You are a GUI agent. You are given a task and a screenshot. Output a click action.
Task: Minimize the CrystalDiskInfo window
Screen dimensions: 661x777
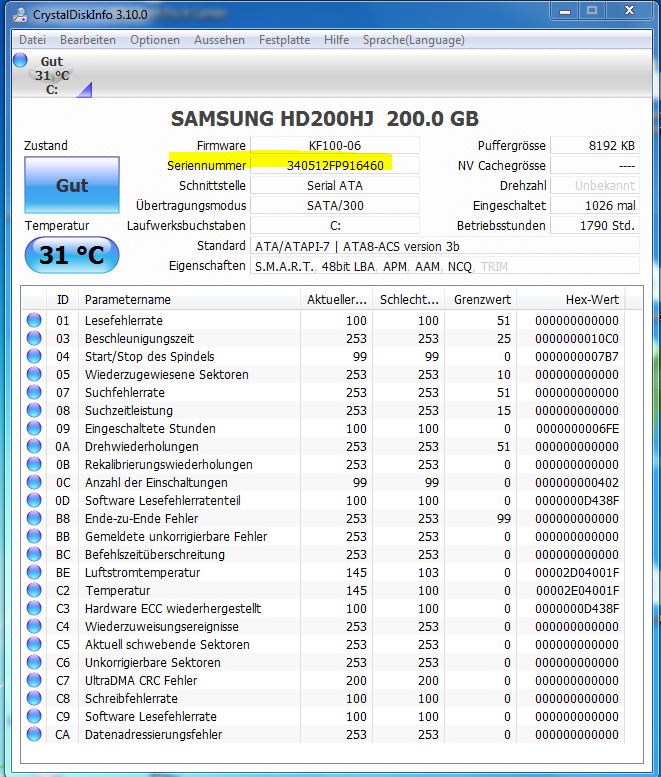pyautogui.click(x=565, y=11)
